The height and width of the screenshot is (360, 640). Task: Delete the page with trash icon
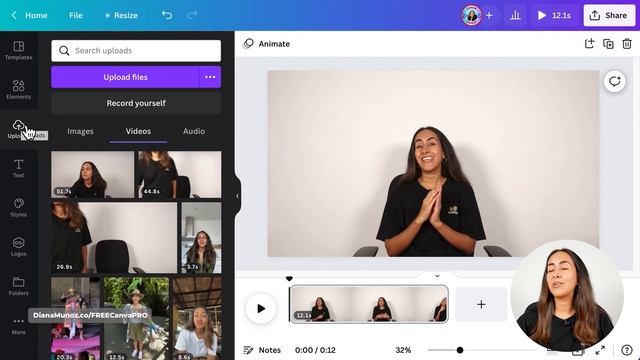pos(627,44)
